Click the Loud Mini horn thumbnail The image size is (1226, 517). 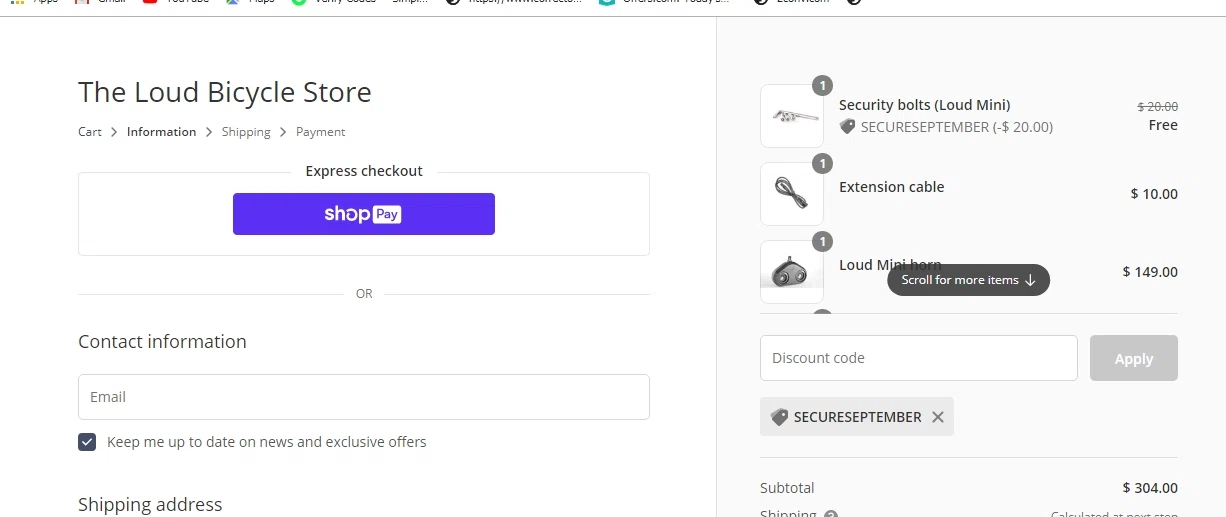[792, 272]
